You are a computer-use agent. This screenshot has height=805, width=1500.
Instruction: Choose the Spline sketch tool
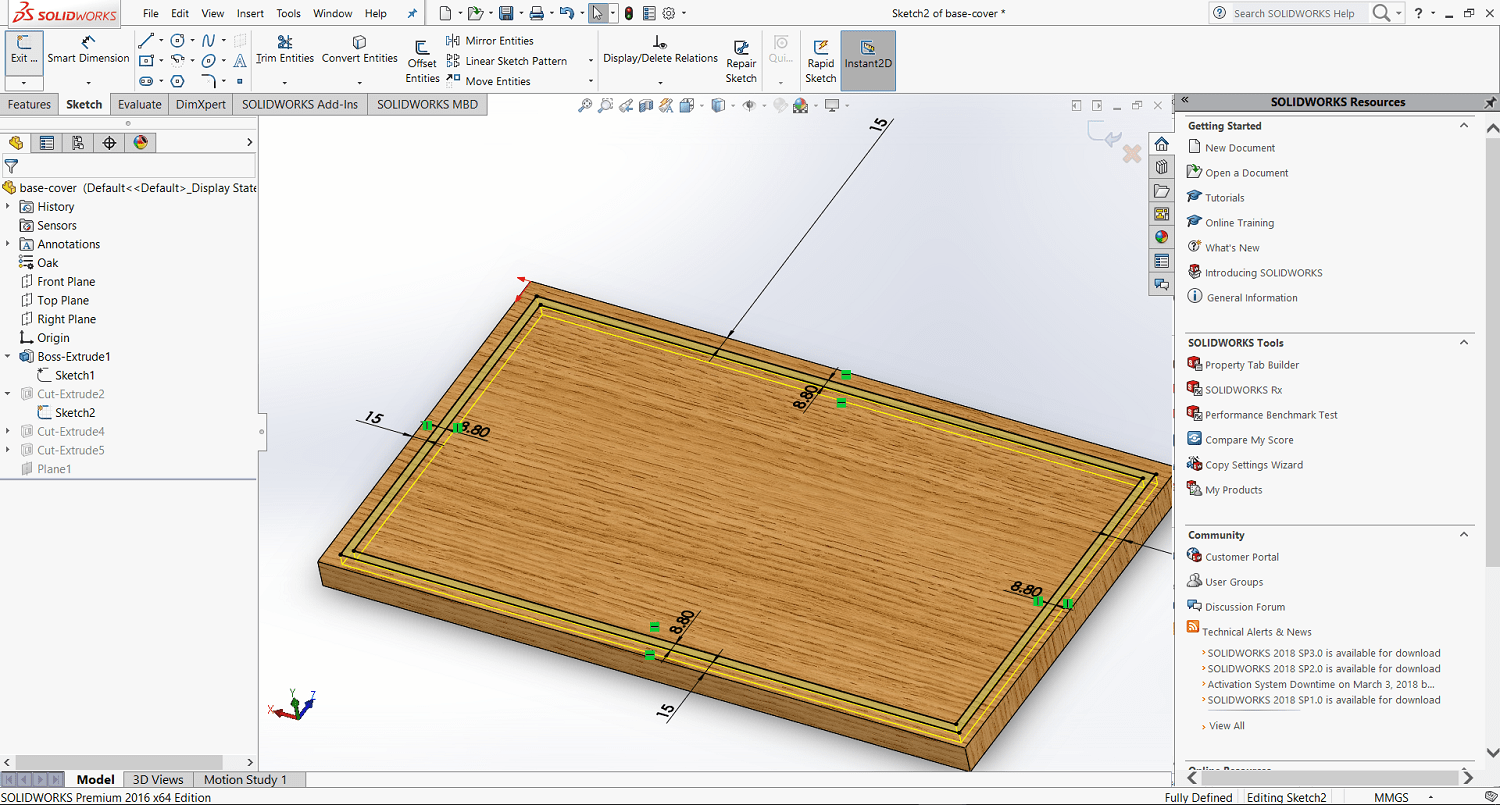click(x=208, y=41)
